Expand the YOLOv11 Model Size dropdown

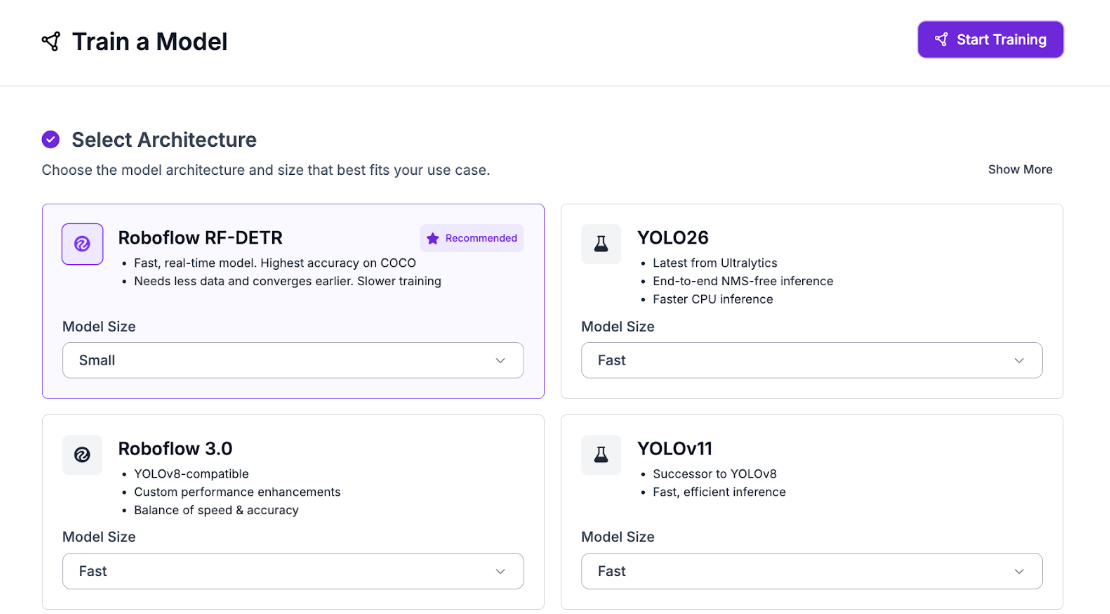pyautogui.click(x=811, y=571)
